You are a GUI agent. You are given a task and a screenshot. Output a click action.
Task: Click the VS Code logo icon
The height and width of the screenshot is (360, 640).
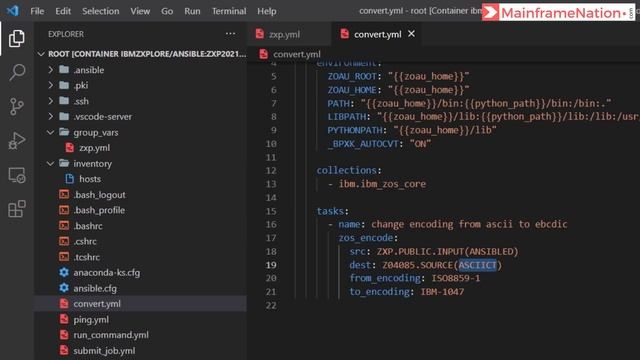coord(13,11)
